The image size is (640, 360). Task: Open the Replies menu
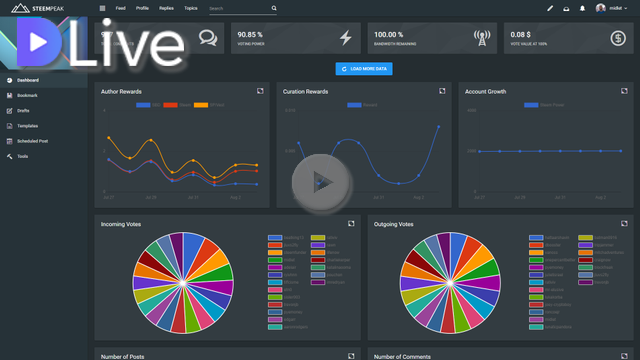click(166, 8)
